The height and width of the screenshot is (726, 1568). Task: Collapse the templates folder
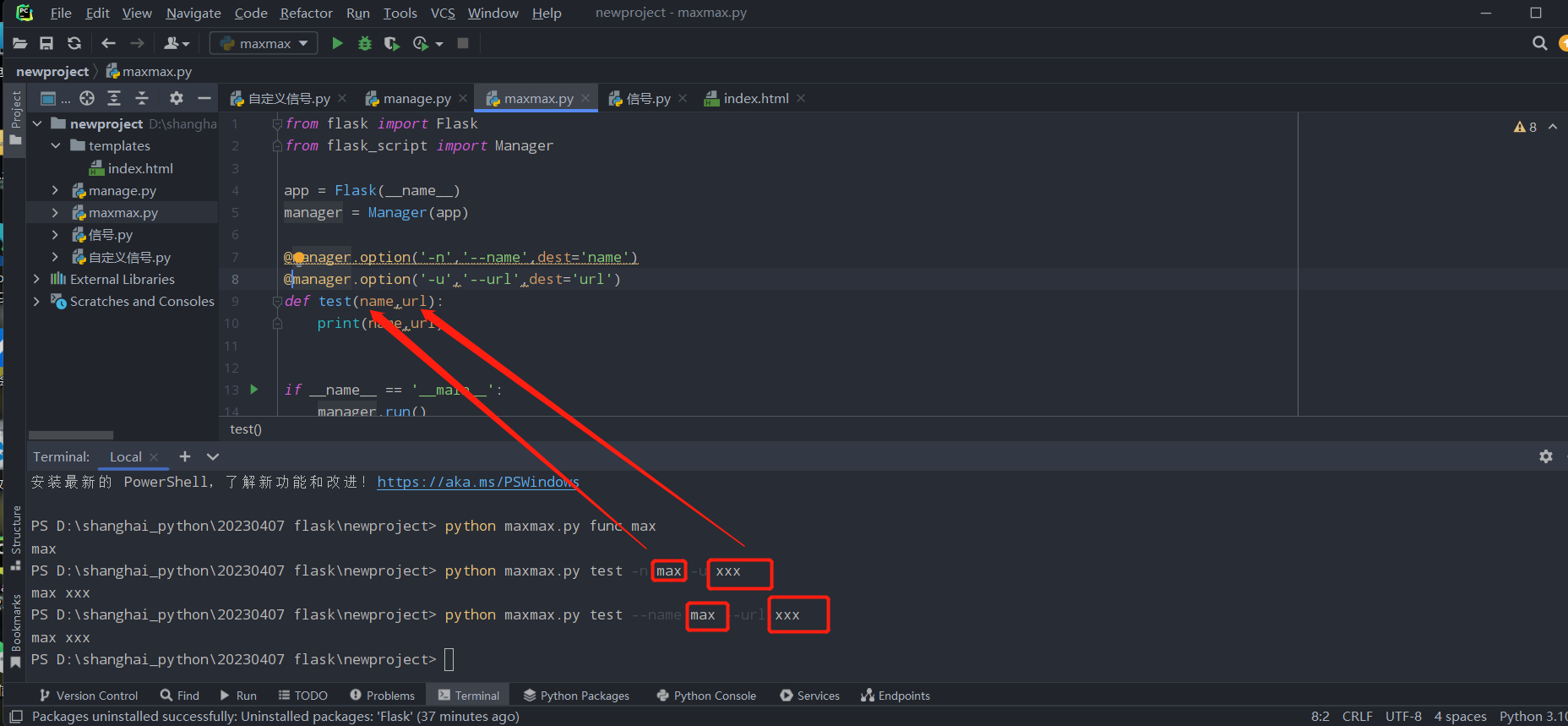[x=56, y=145]
